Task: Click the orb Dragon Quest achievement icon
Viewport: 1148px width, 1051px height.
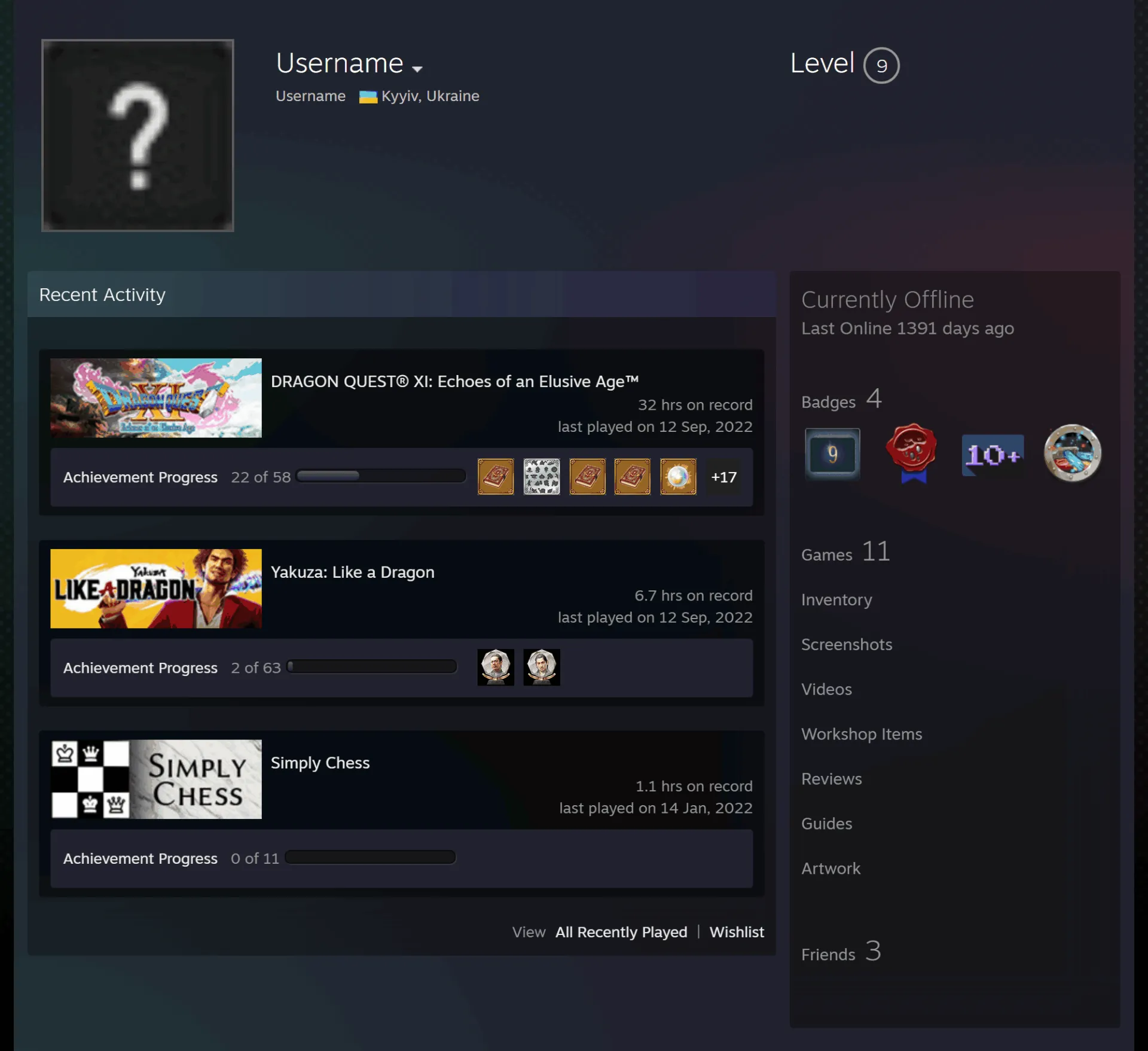Action: tap(678, 477)
